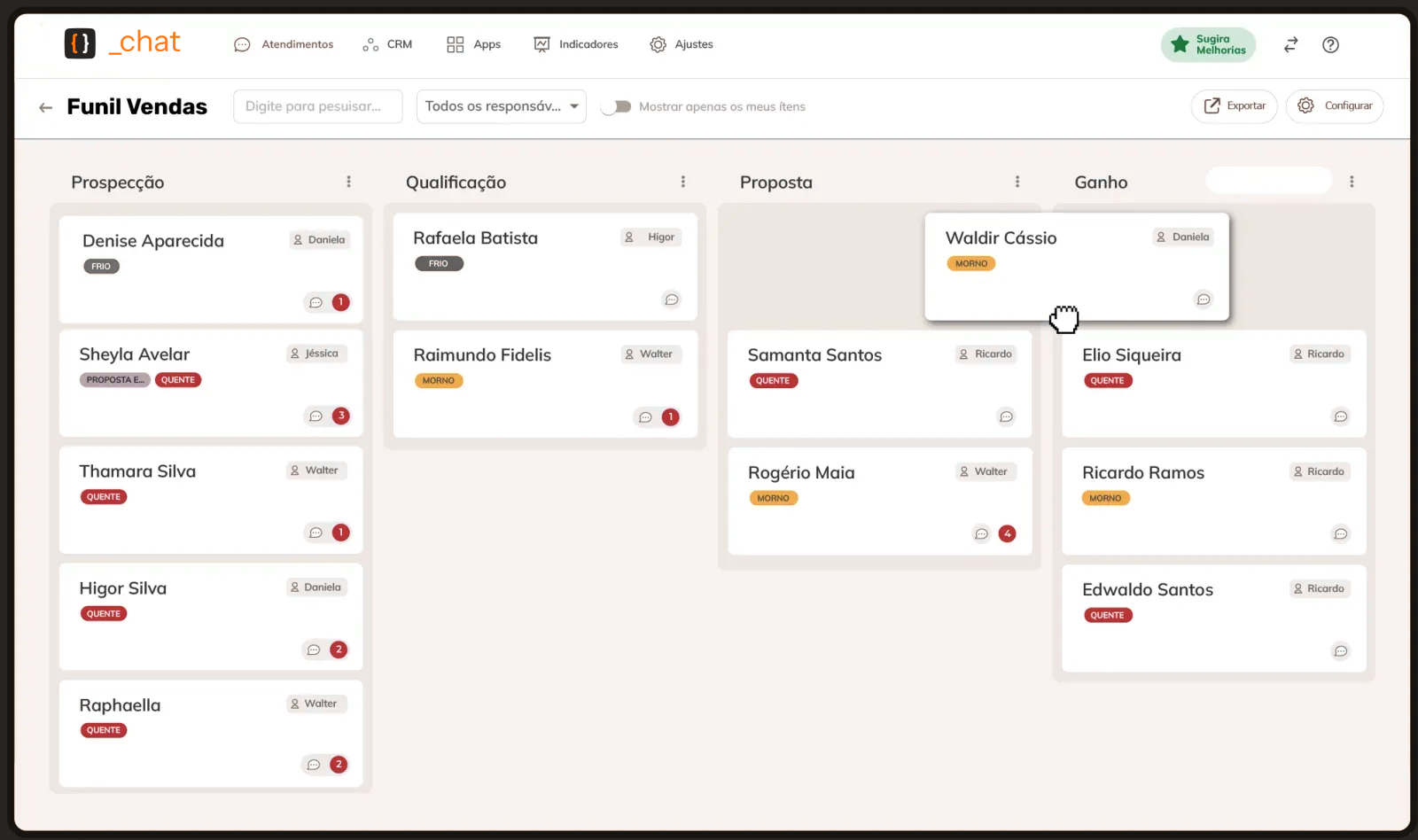Open Qualificação column three-dot menu

(x=682, y=182)
